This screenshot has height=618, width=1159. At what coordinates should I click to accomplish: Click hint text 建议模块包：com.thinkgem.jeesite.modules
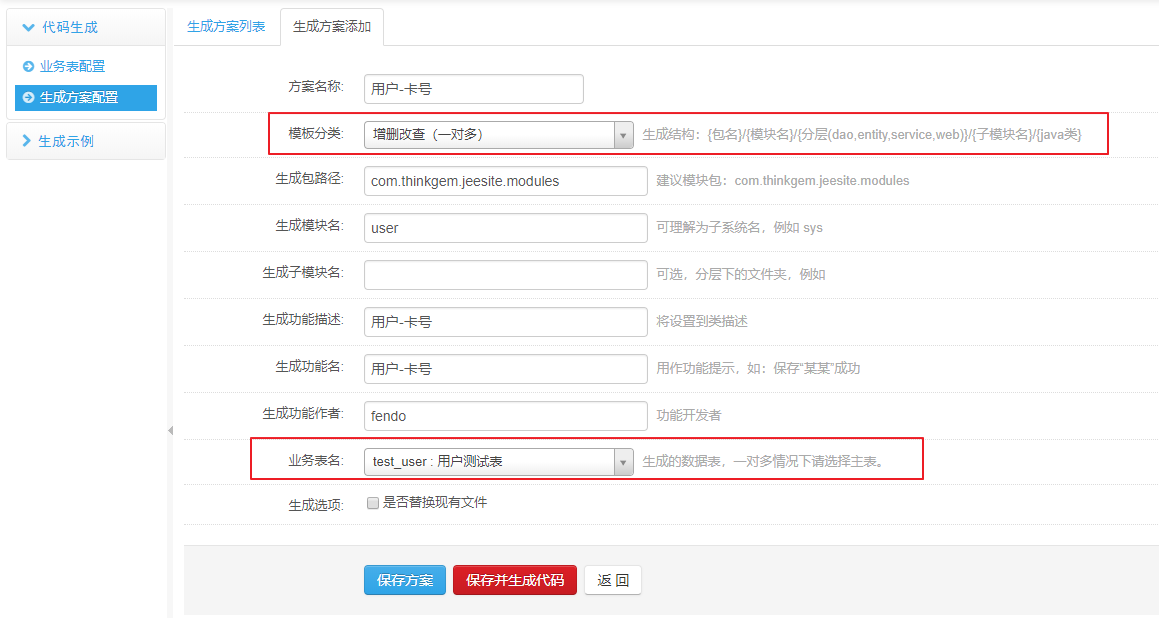783,181
